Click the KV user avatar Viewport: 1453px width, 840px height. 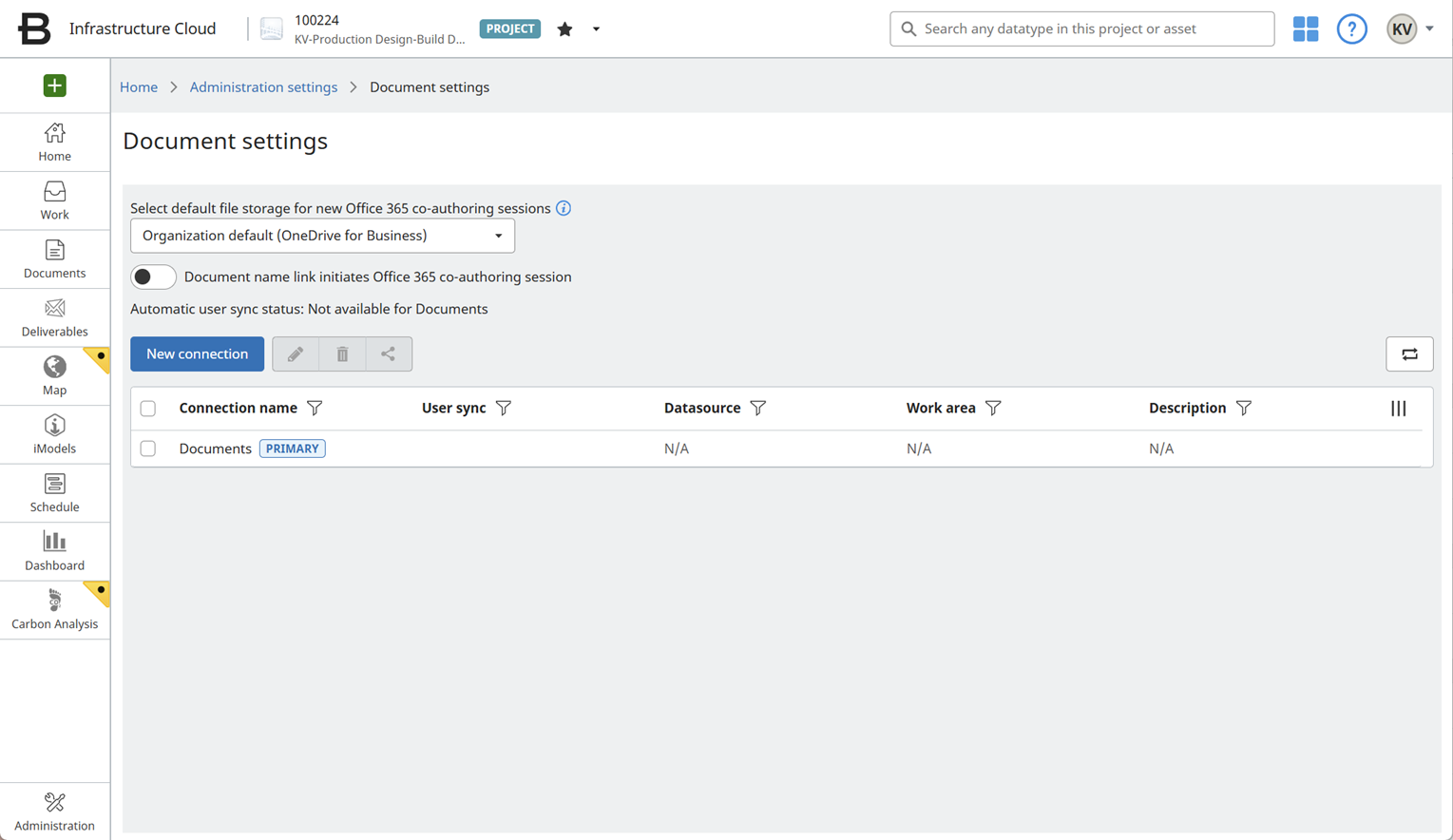pyautogui.click(x=1402, y=29)
